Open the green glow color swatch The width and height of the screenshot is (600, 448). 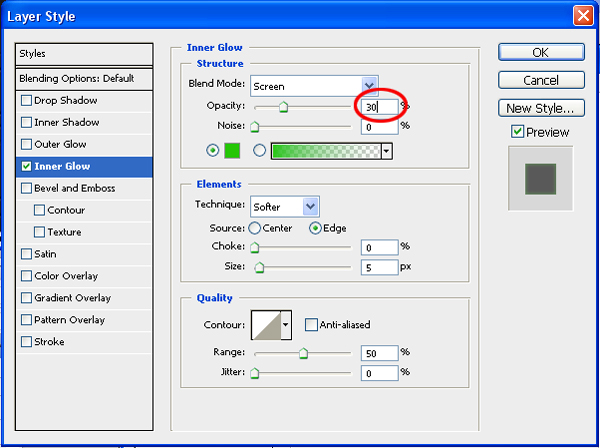(232, 151)
